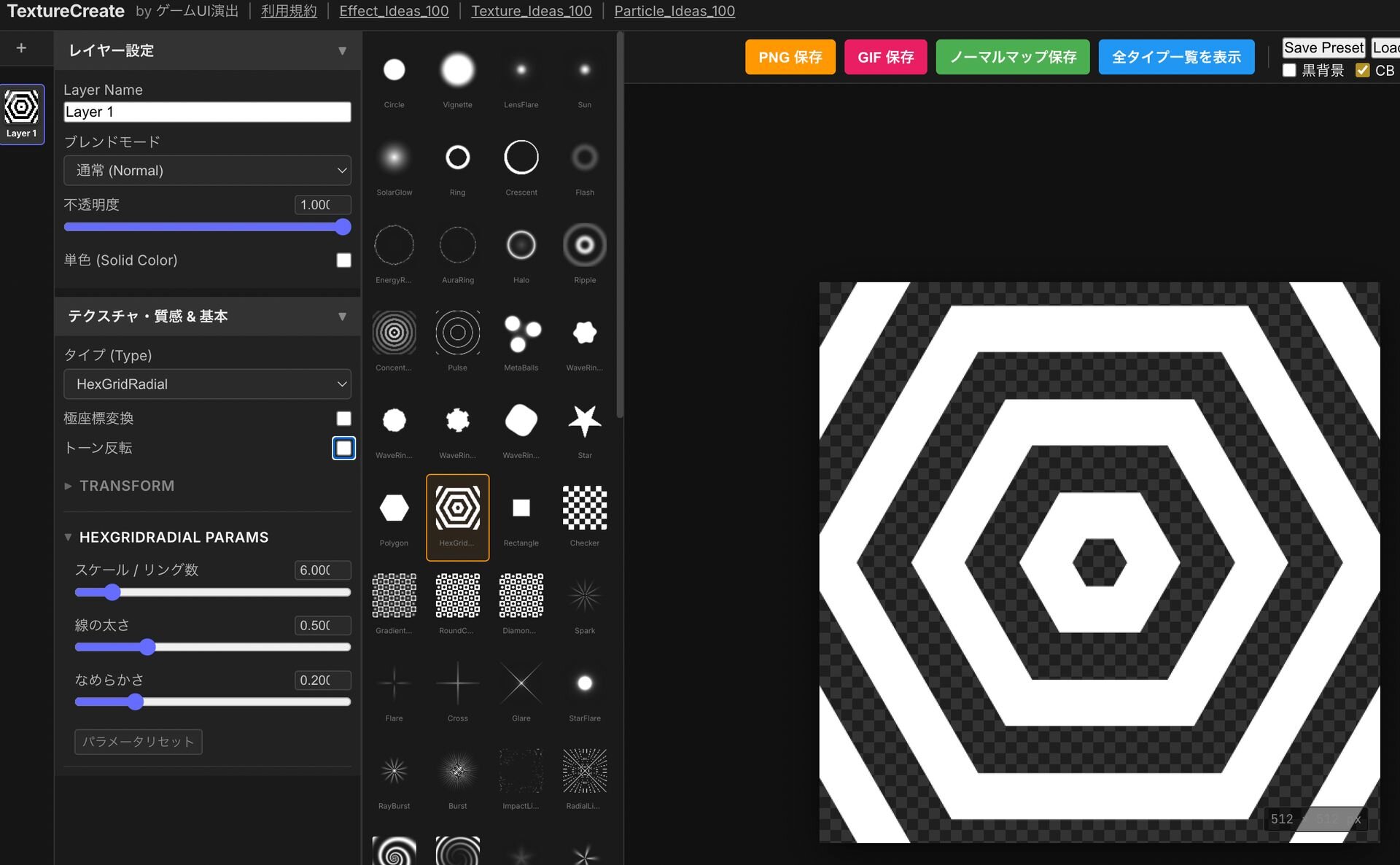
Task: Open the Texture_Ideas_100 link
Action: tap(531, 11)
